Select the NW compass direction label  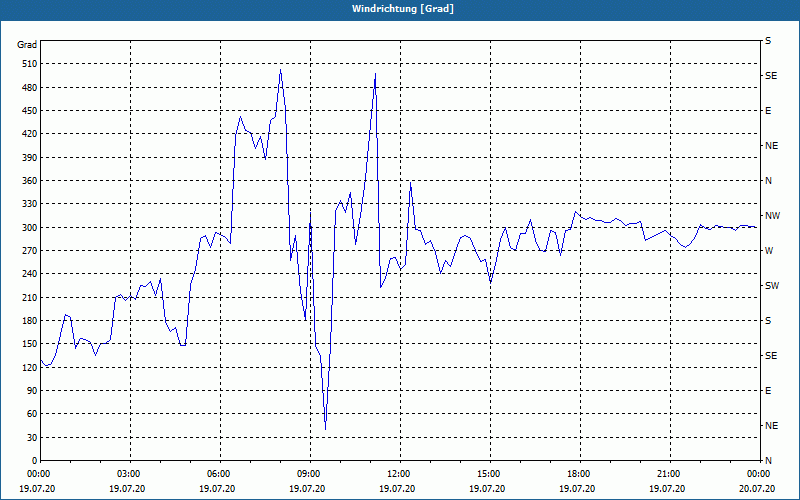(773, 216)
